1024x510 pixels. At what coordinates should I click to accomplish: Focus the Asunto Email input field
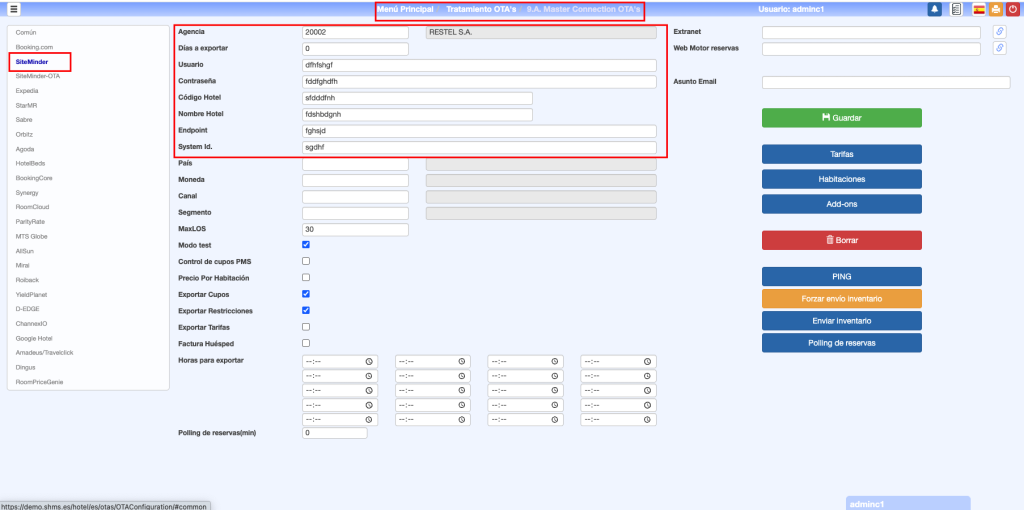click(886, 82)
